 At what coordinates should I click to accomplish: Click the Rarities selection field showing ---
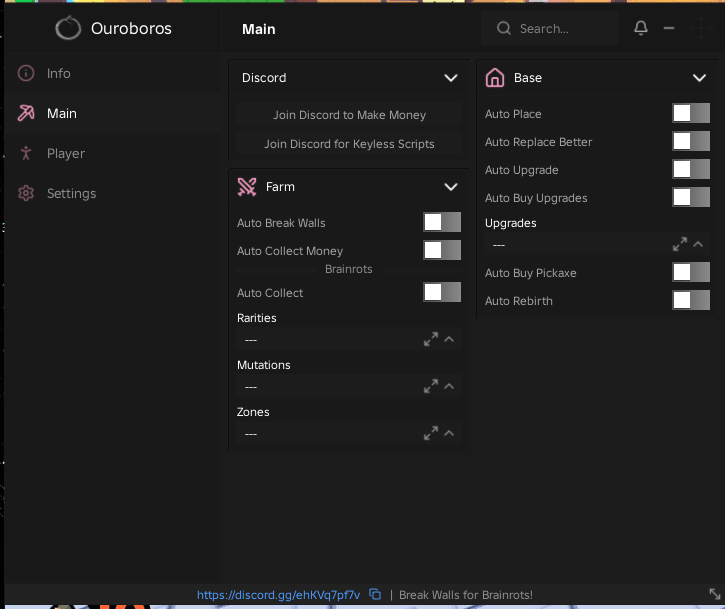tap(349, 339)
